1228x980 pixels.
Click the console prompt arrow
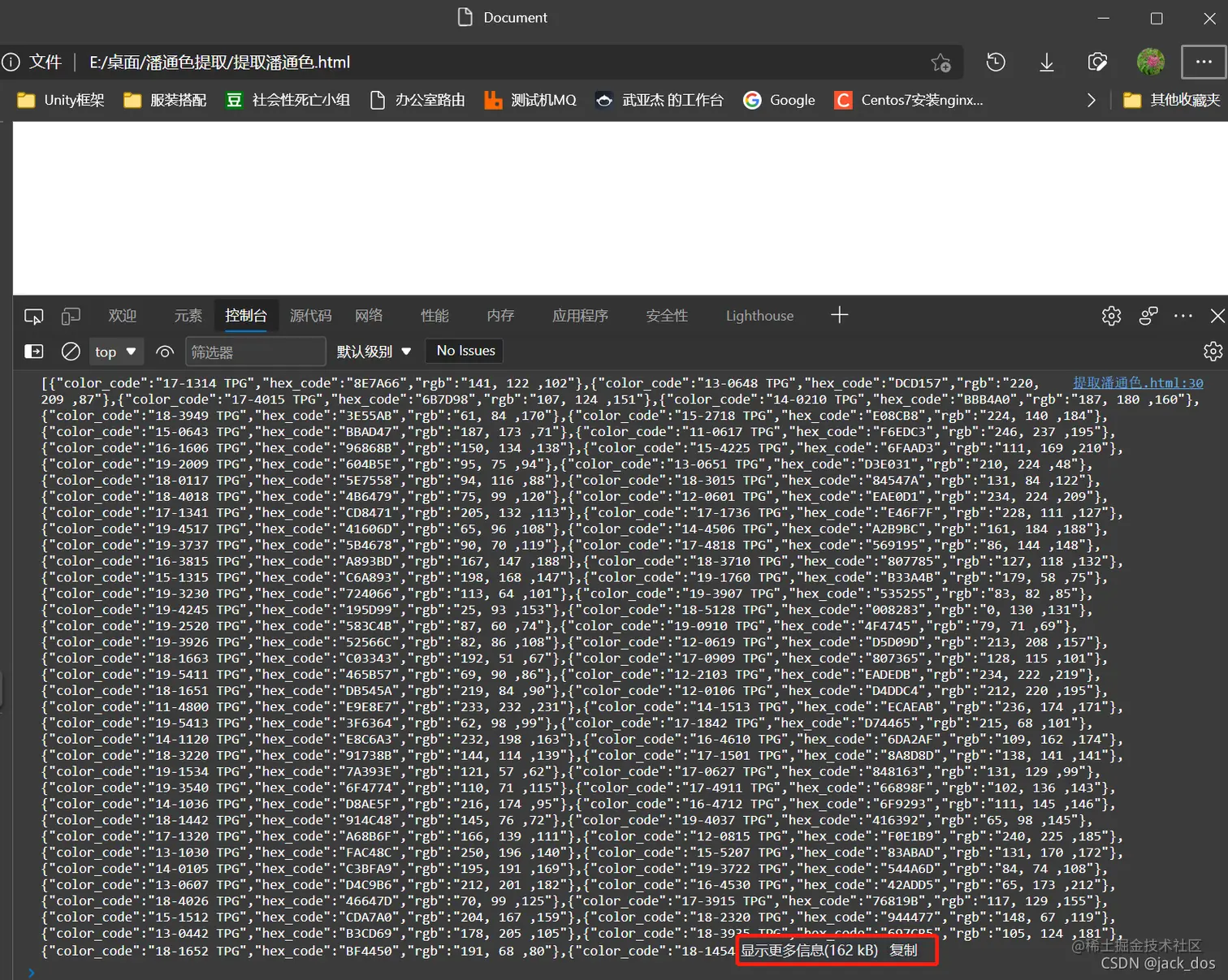(32, 972)
